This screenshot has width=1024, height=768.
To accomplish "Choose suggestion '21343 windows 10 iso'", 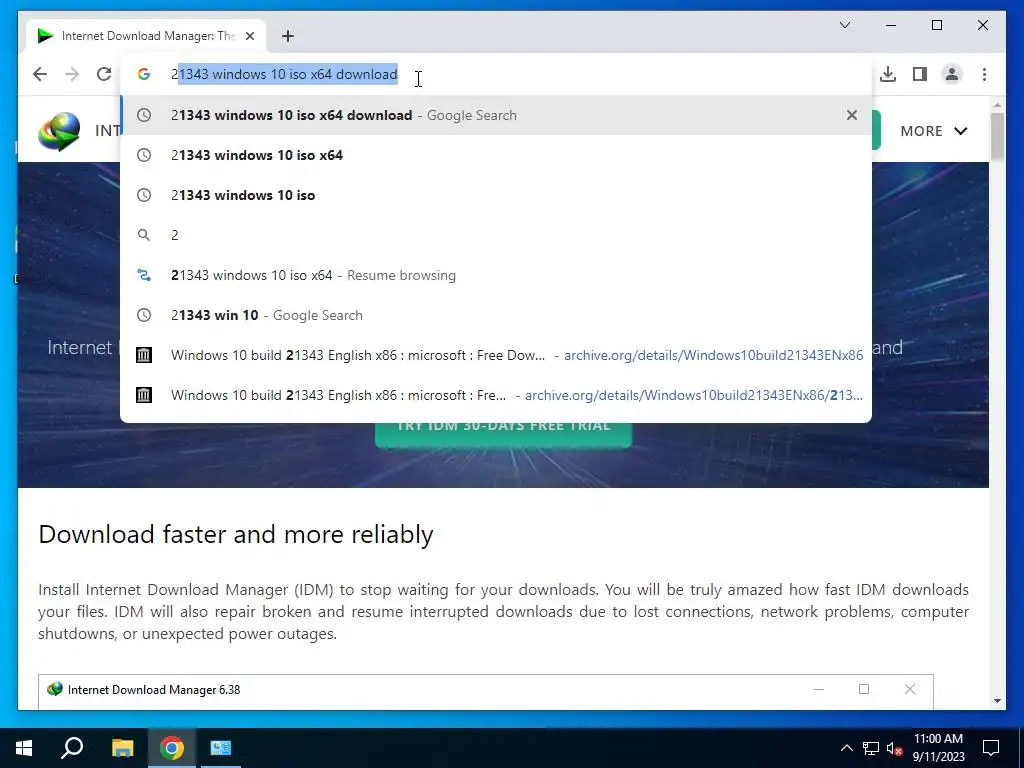I will click(496, 195).
